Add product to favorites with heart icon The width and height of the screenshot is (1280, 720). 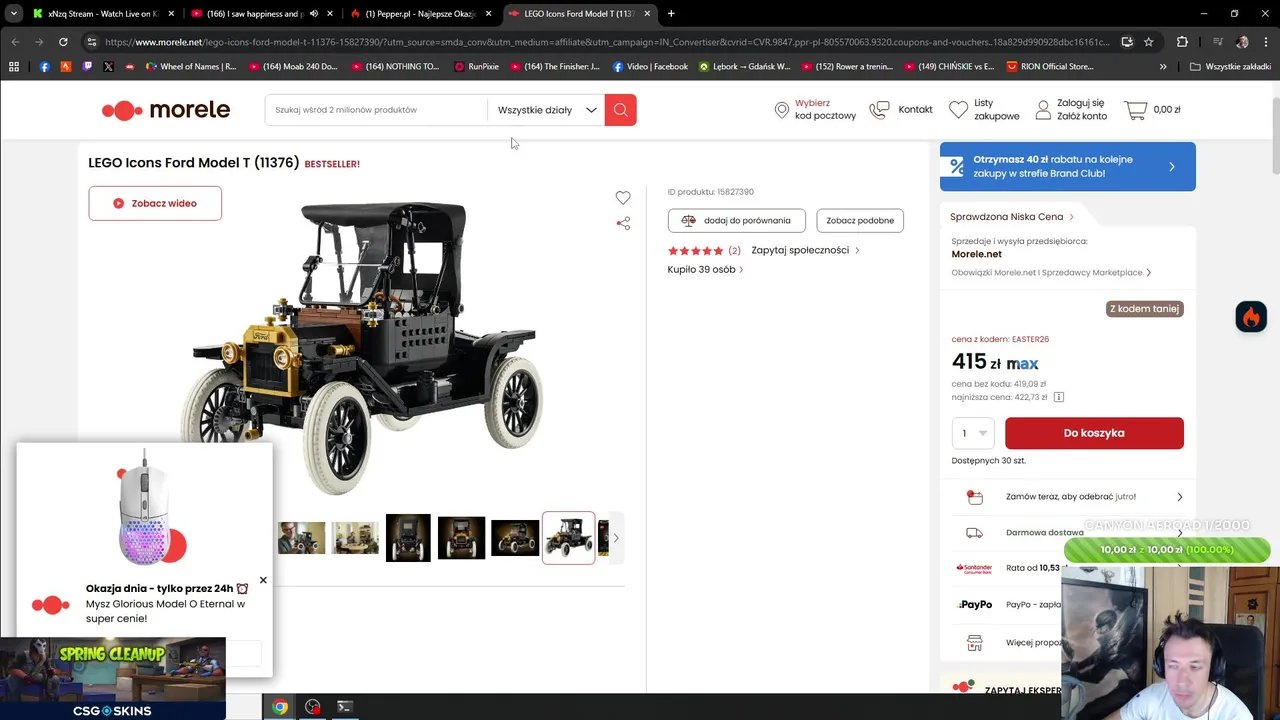click(623, 198)
